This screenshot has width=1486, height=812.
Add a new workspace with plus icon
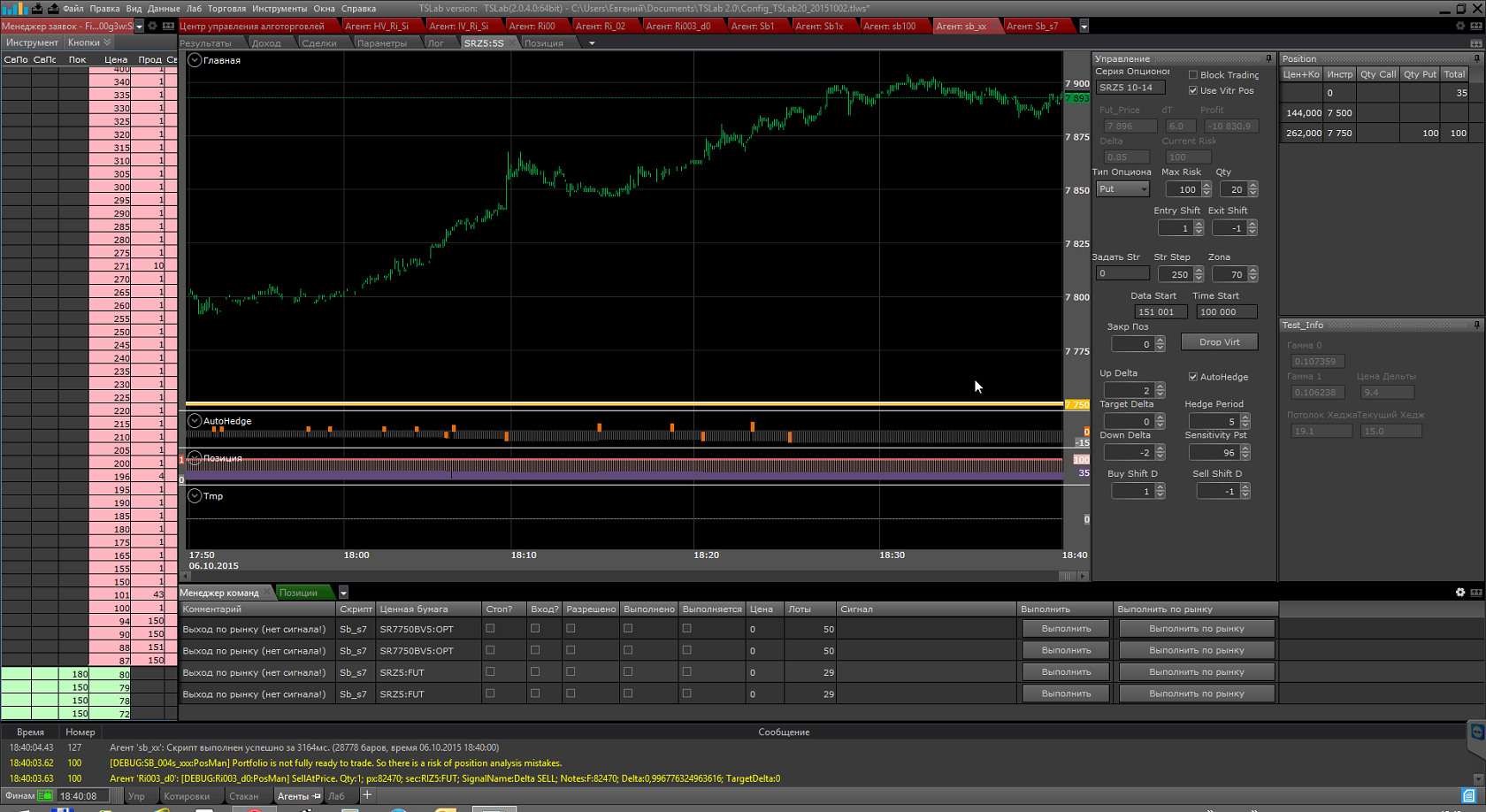point(367,795)
